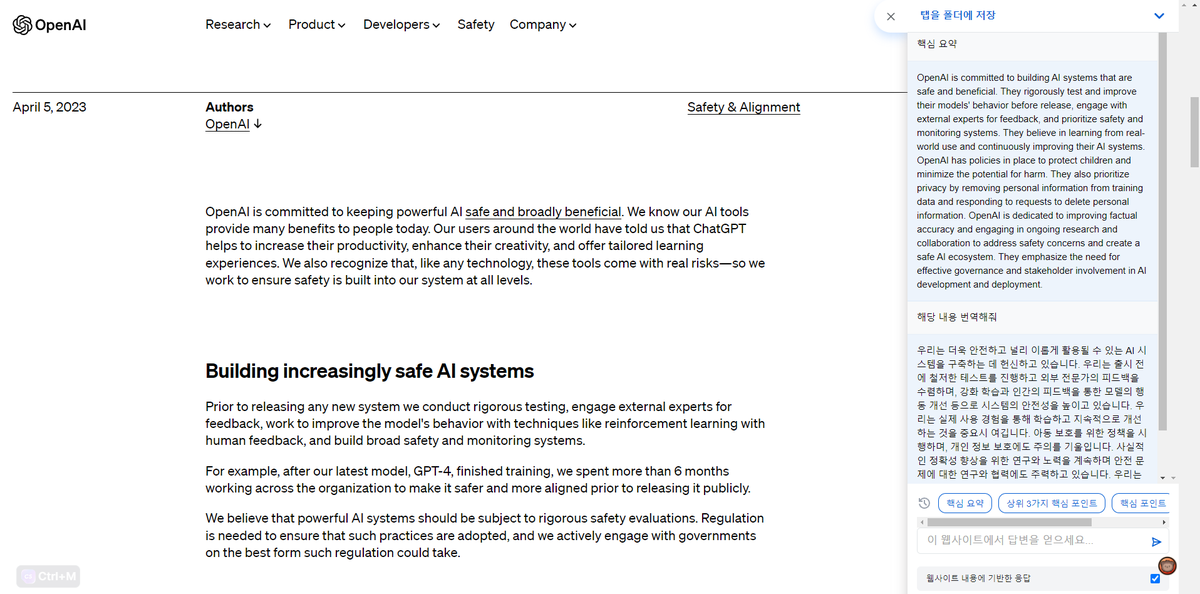Viewport: 1200px width, 594px height.
Task: Open the Product menu
Action: tap(317, 24)
